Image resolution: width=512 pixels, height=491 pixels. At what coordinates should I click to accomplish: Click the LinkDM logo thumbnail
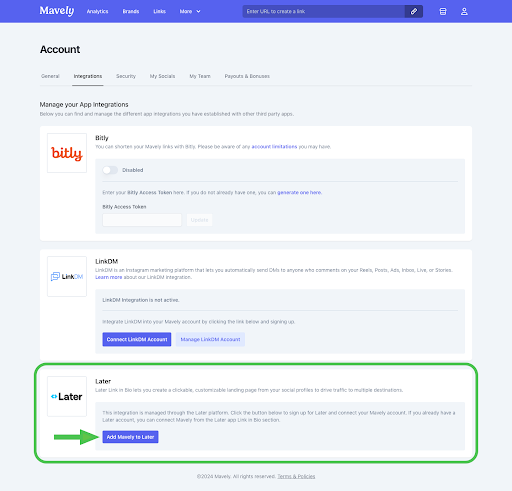[67, 276]
